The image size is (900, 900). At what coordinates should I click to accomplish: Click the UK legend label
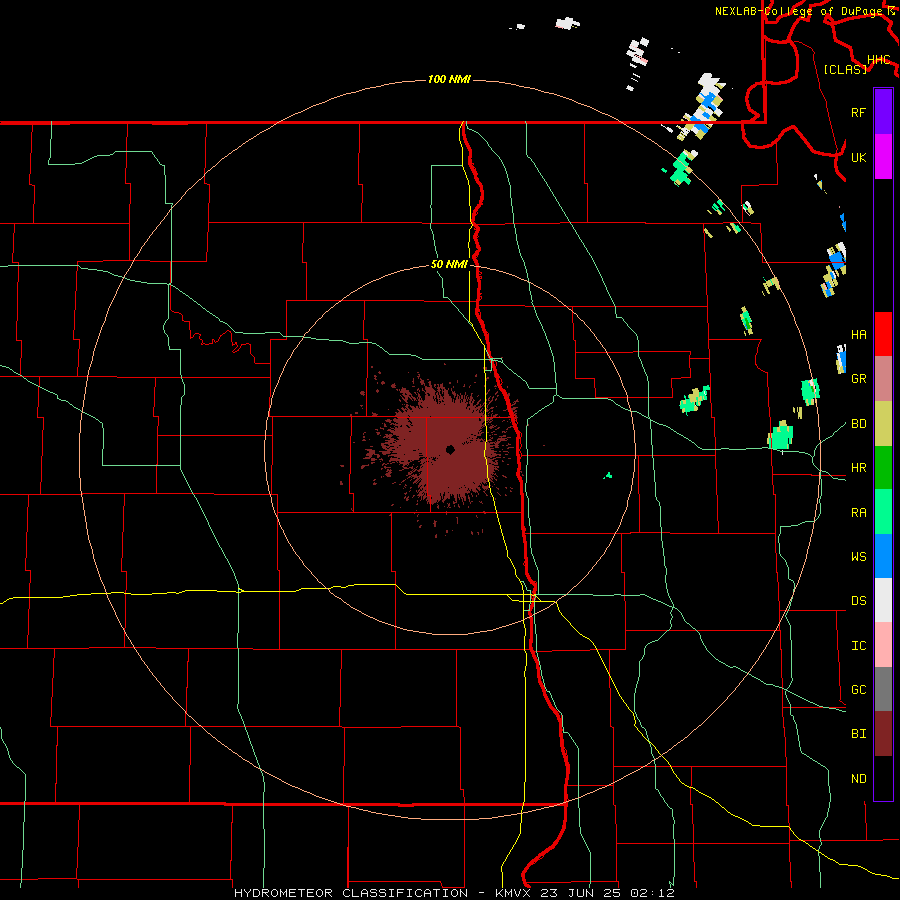click(858, 157)
